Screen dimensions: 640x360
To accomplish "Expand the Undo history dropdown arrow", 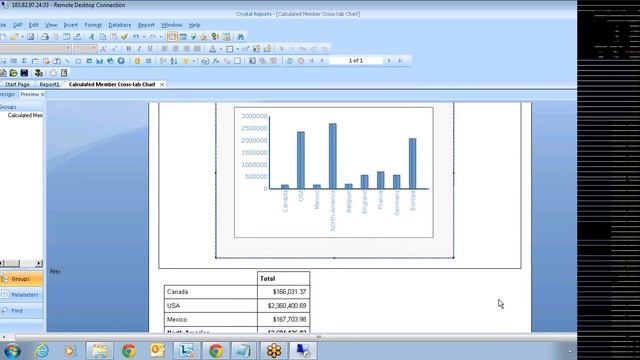I will pos(144,37).
